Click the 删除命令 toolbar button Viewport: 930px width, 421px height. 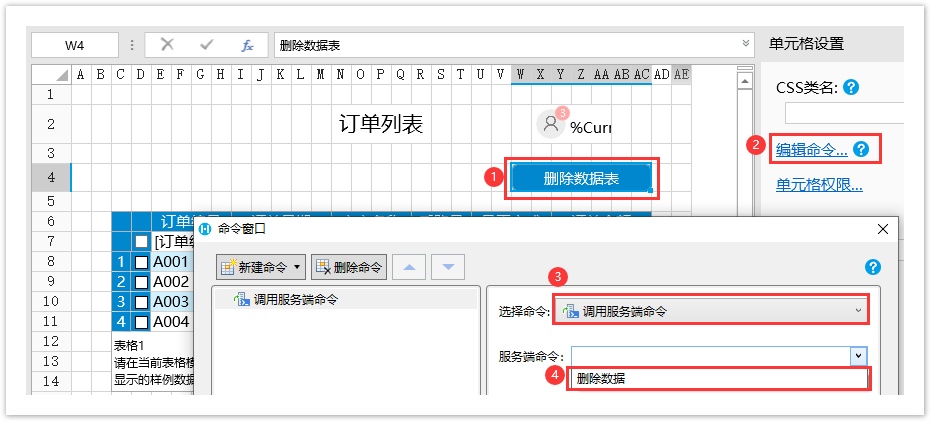349,267
